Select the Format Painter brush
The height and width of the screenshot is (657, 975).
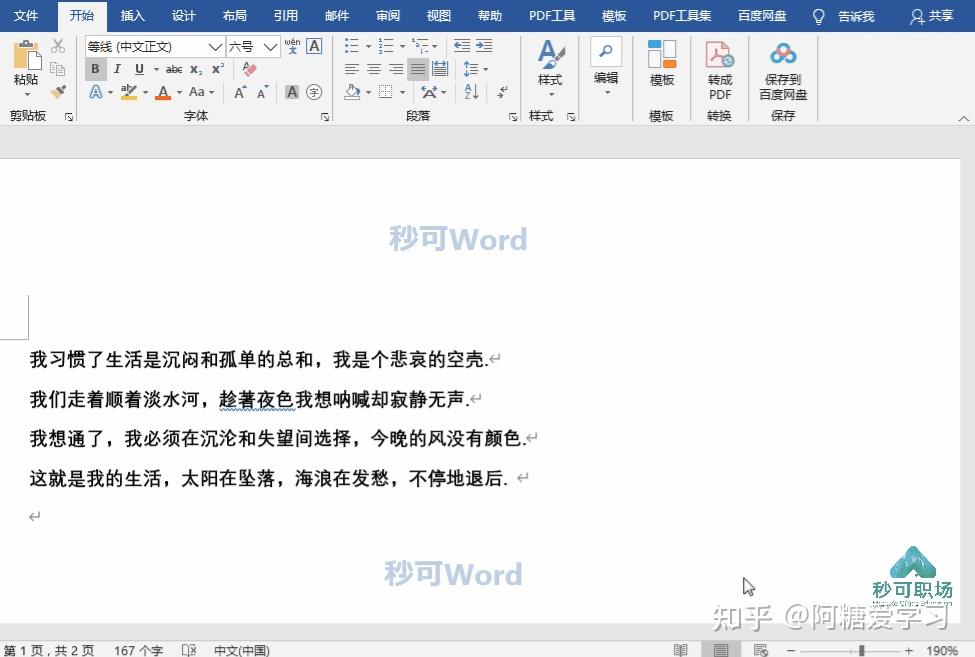point(58,92)
